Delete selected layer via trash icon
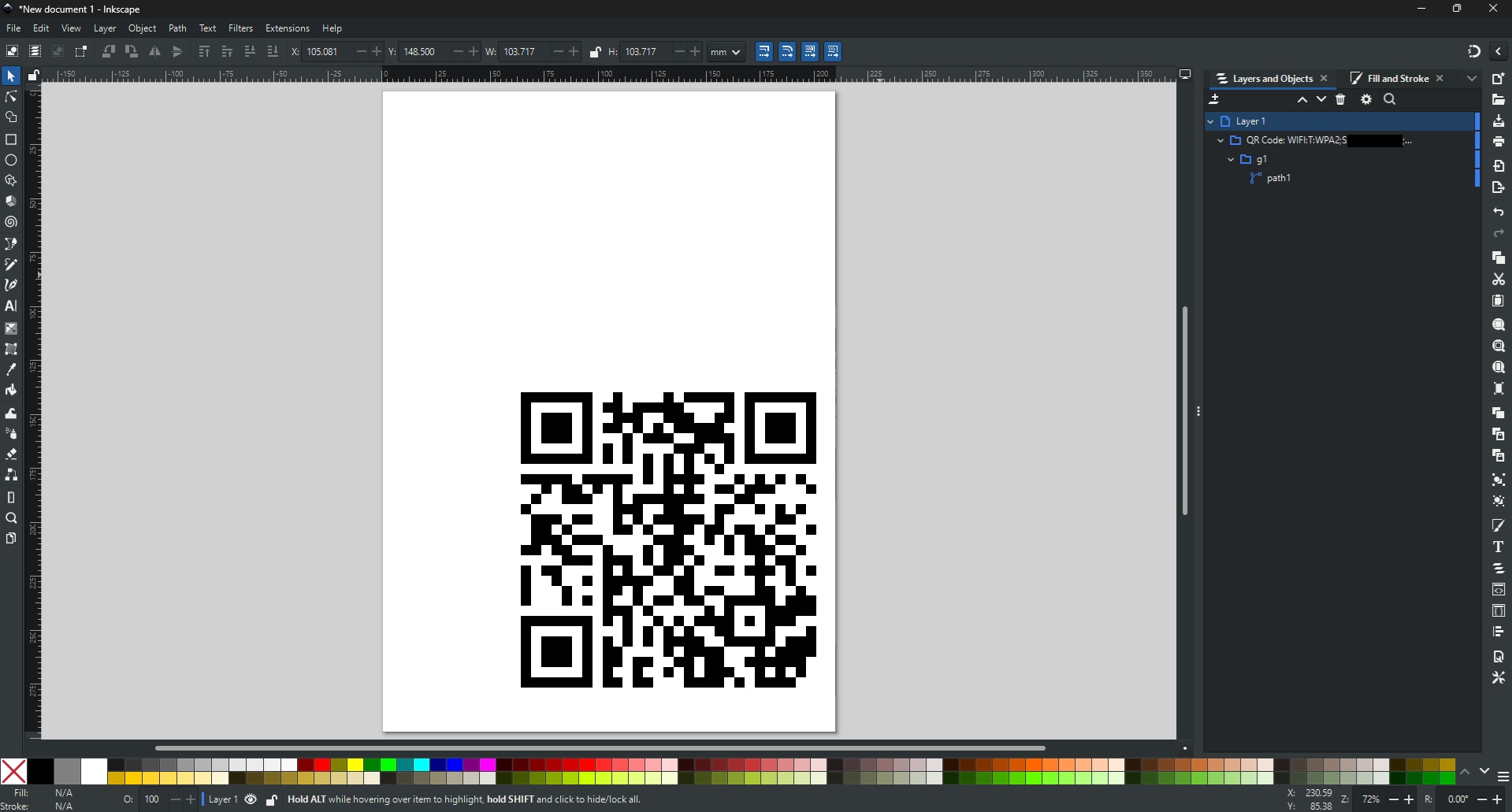The width and height of the screenshot is (1512, 812). pyautogui.click(x=1341, y=100)
